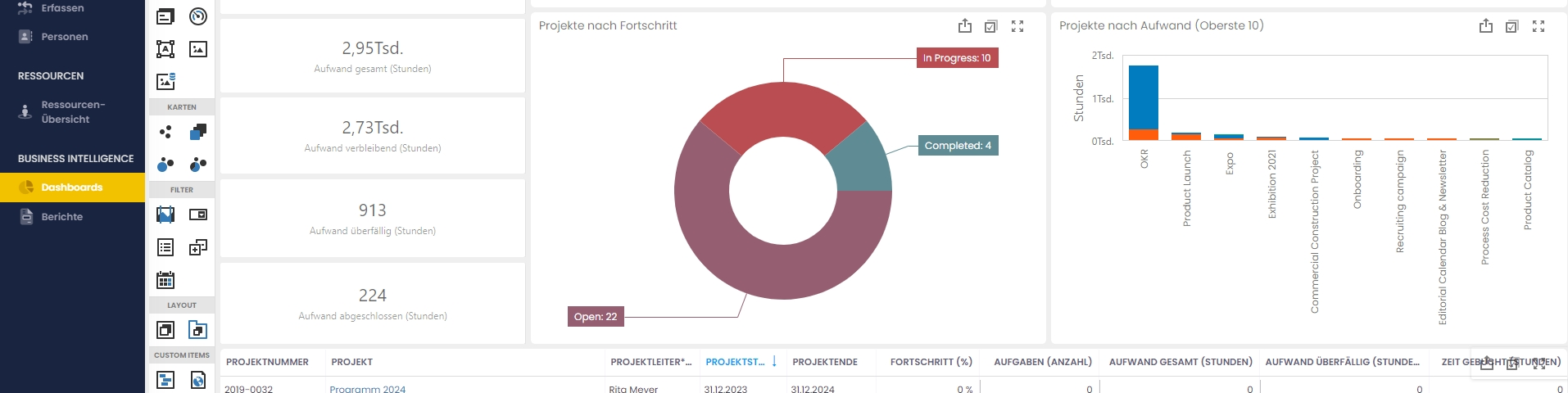The height and width of the screenshot is (393, 1568).
Task: Insert a Tab Container layout item
Action: (198, 330)
